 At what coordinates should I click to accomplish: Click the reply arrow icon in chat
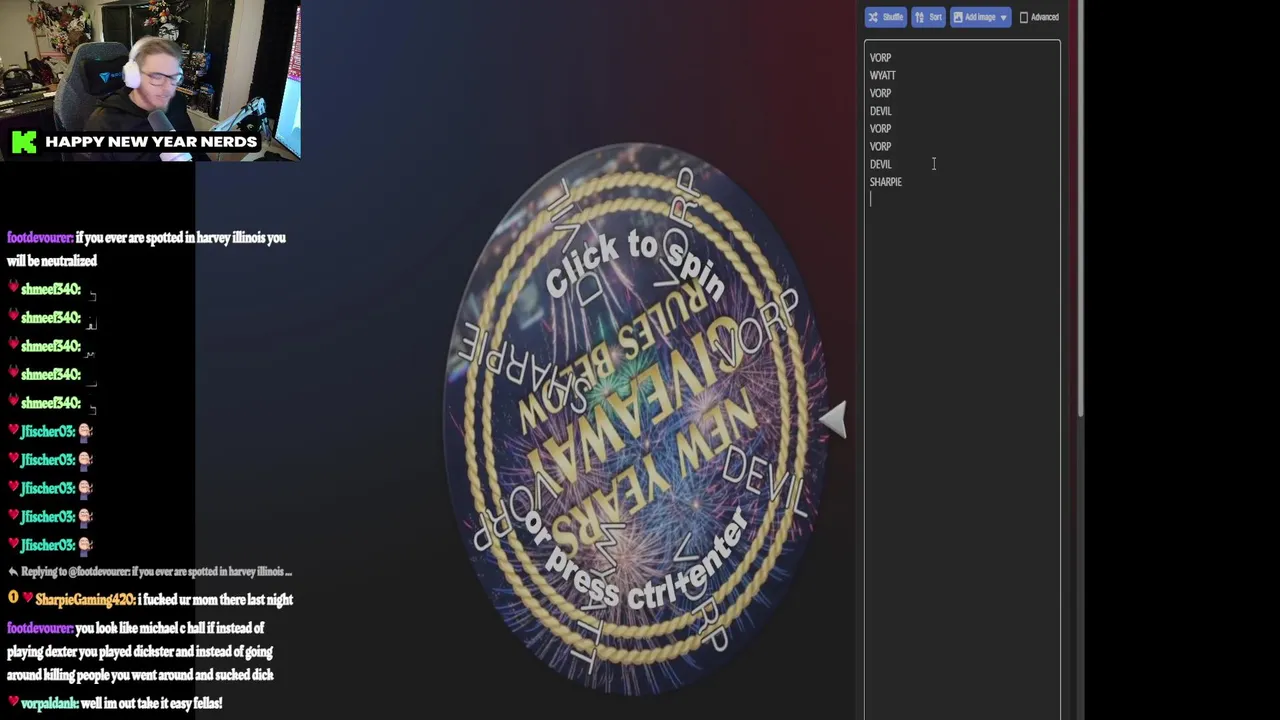pyautogui.click(x=12, y=572)
